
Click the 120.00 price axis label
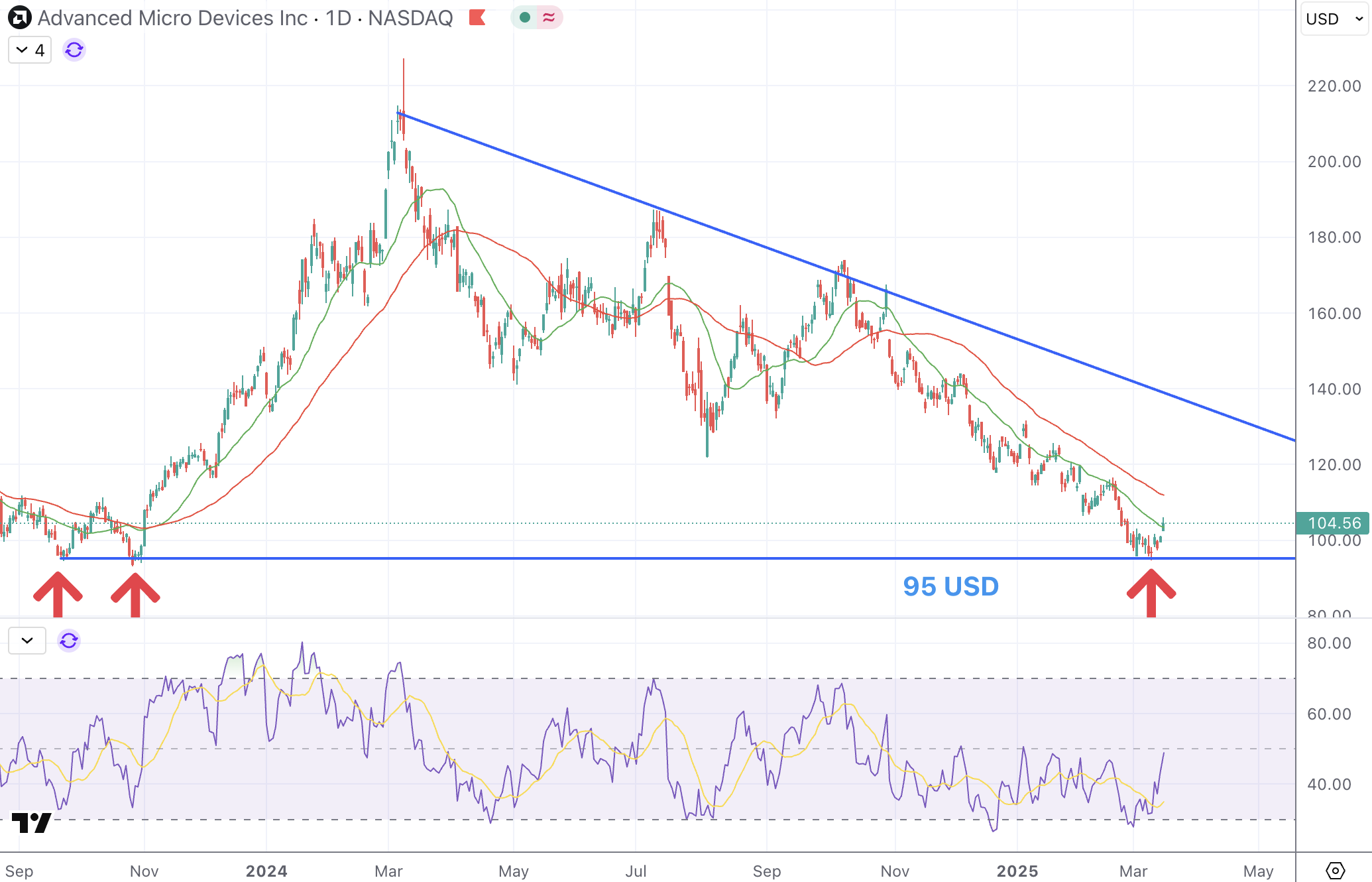[1334, 465]
